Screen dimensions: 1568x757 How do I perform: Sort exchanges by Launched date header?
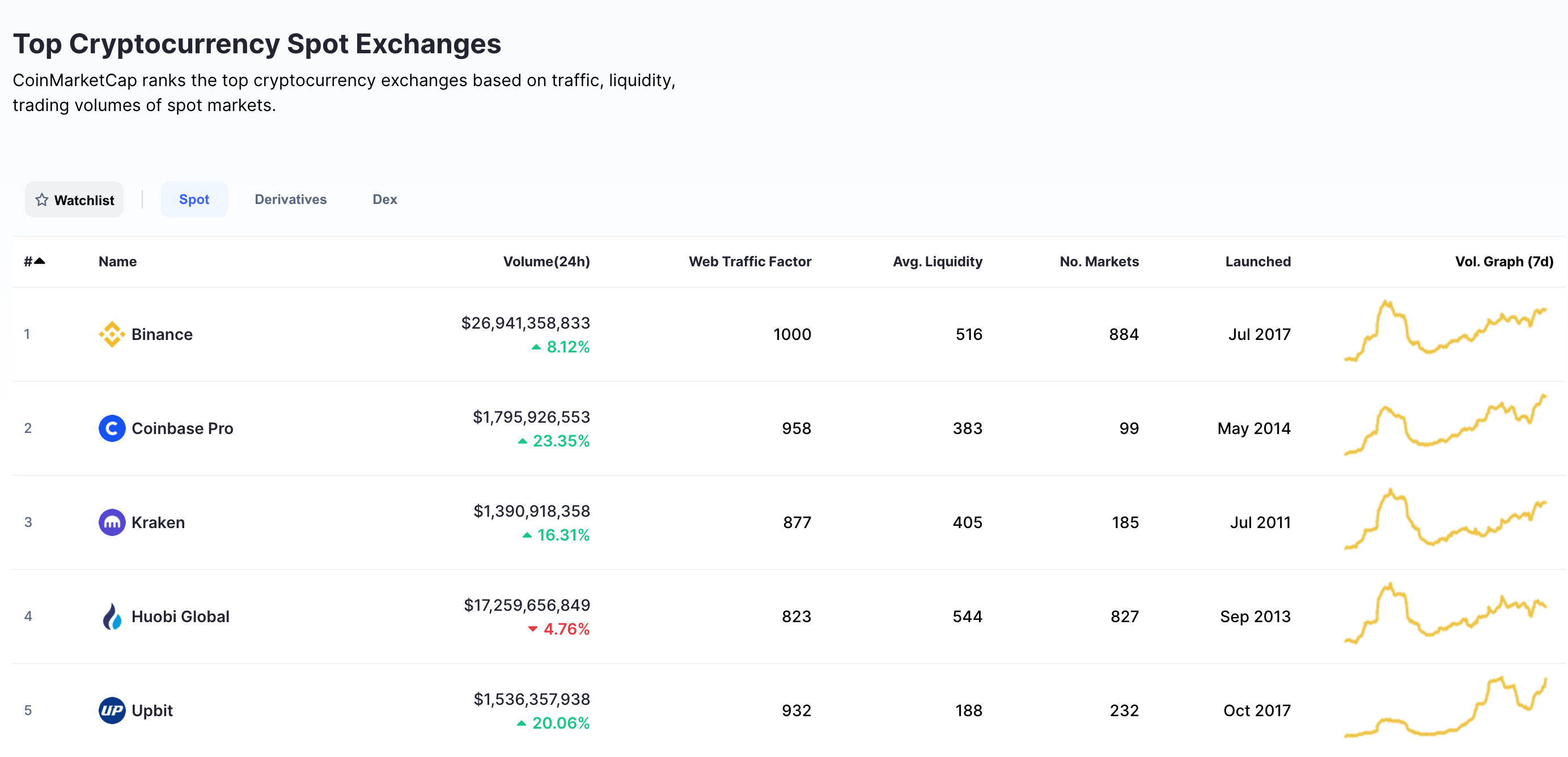pos(1257,262)
